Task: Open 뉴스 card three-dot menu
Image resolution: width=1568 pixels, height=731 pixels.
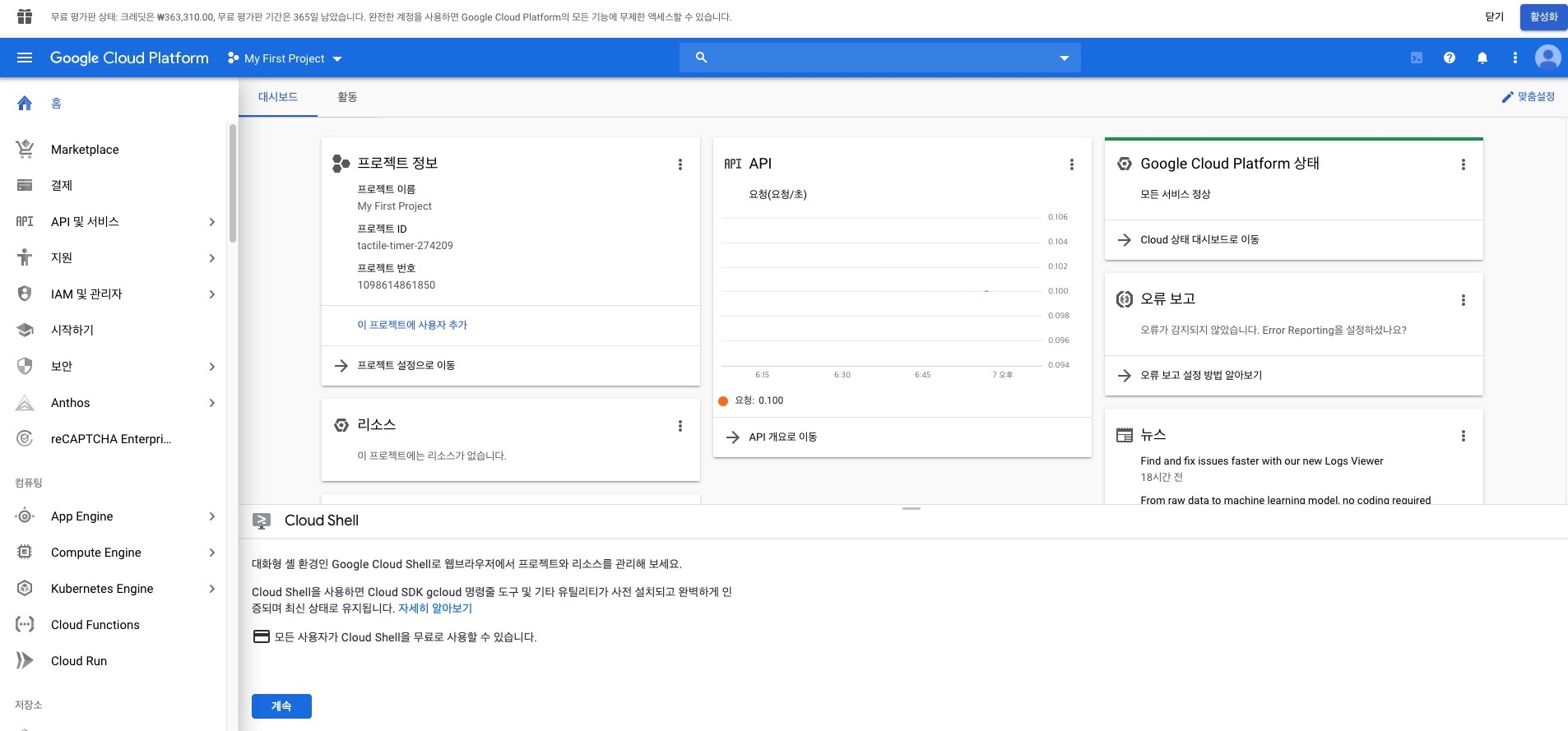Action: pyautogui.click(x=1464, y=436)
